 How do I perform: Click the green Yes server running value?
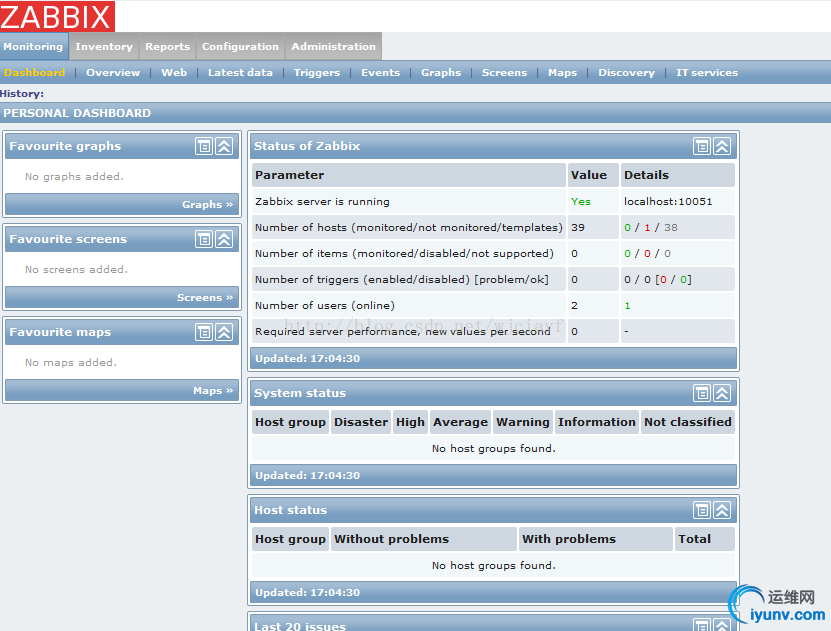tap(580, 201)
